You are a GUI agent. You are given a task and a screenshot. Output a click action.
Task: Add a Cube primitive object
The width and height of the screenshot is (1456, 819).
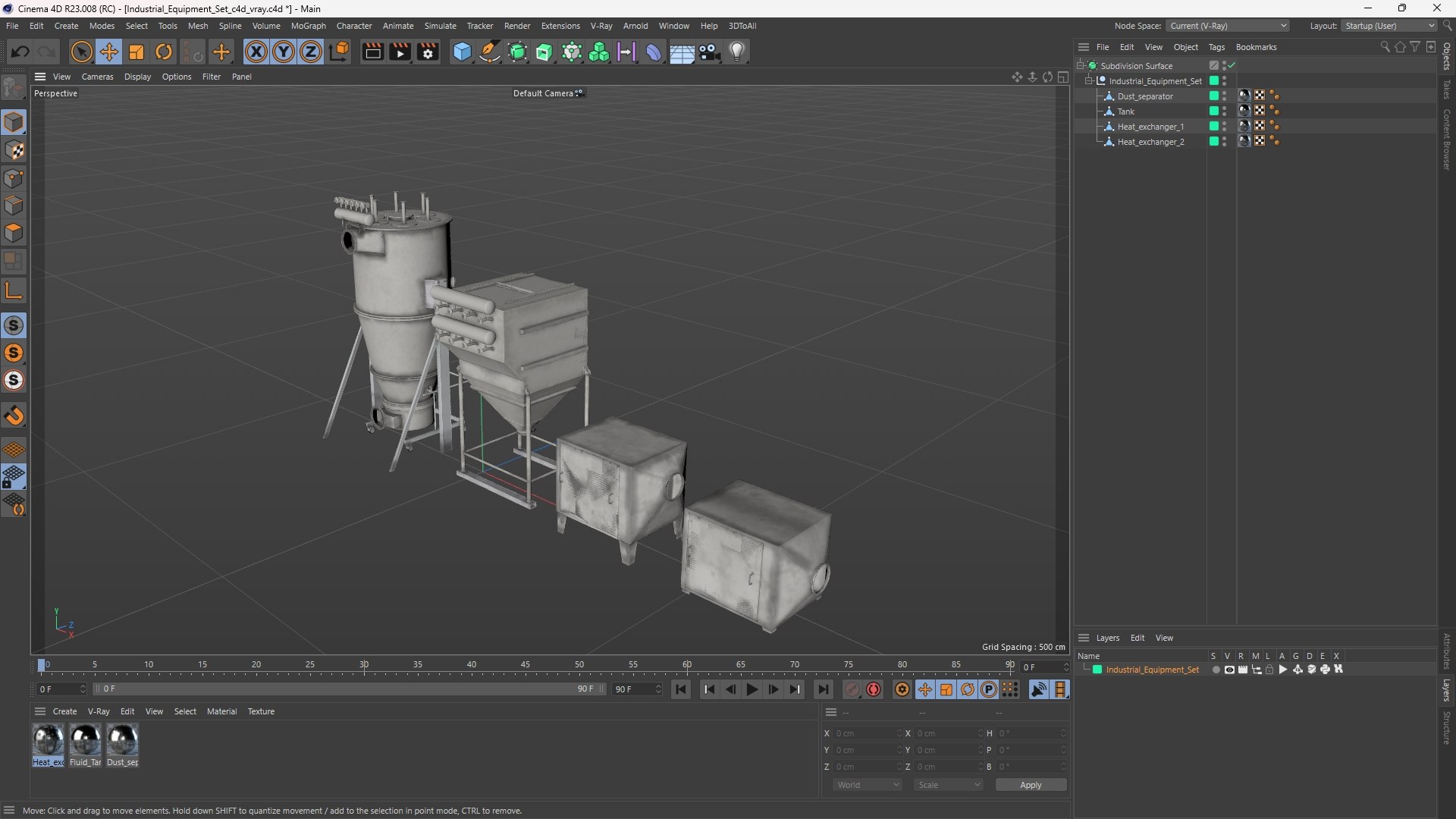click(462, 52)
